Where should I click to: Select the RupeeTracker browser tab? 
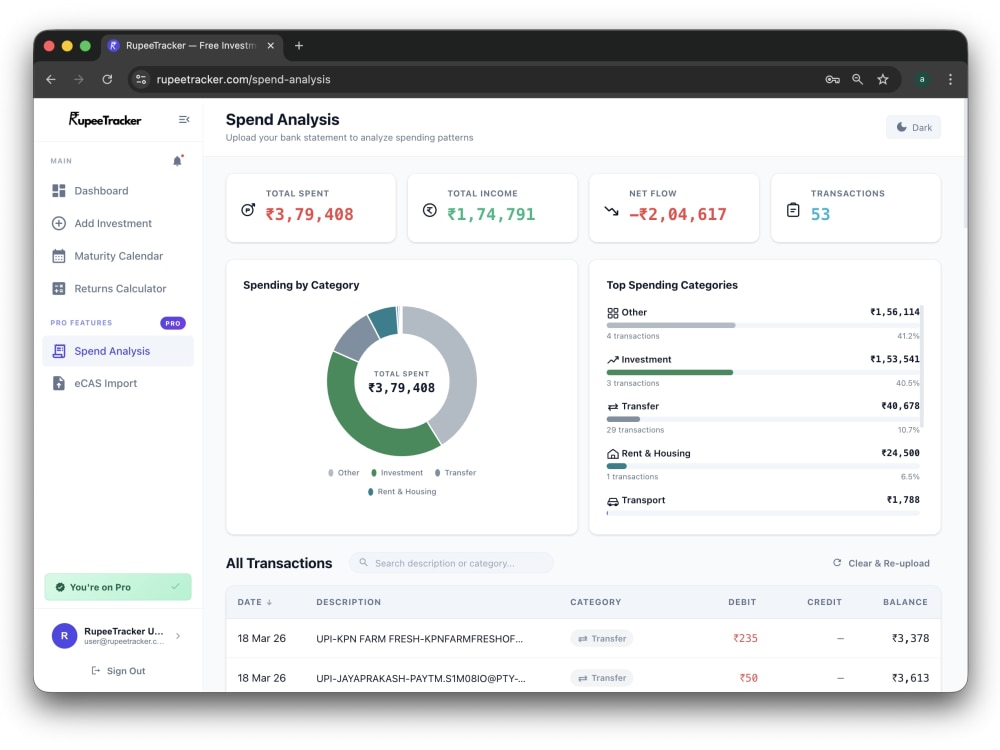pyautogui.click(x=191, y=45)
